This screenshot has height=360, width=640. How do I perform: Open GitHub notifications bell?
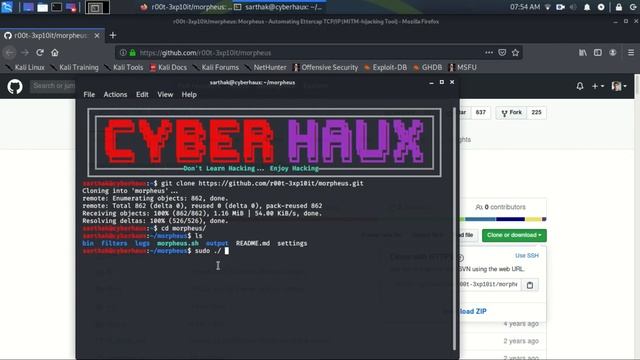click(x=580, y=86)
